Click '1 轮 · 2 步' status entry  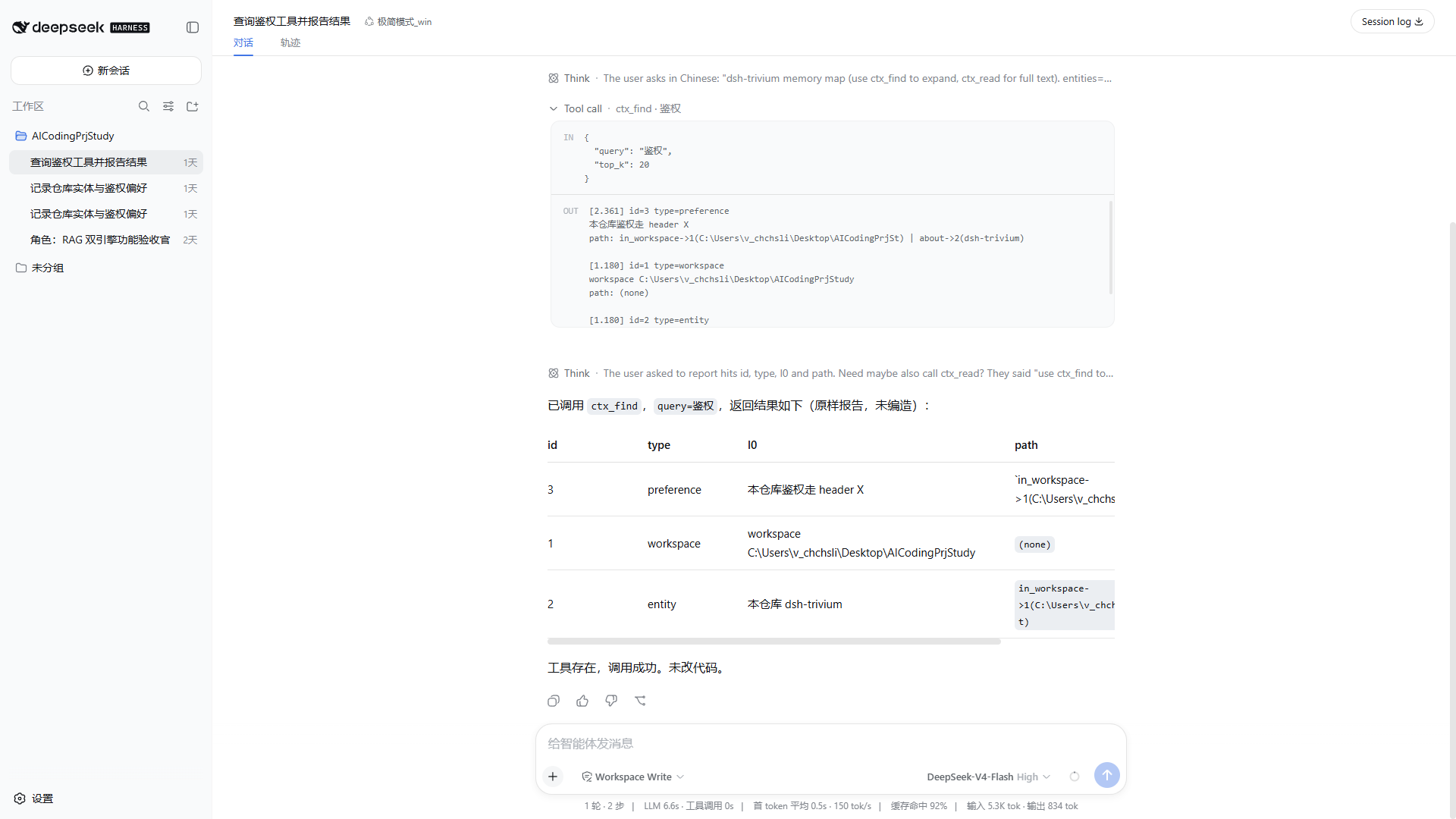pyautogui.click(x=604, y=806)
